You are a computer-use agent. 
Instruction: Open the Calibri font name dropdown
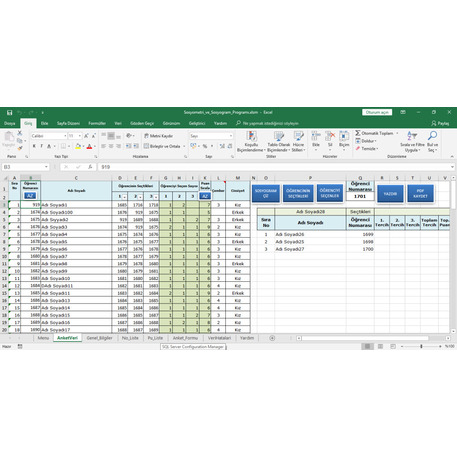[x=65, y=136]
